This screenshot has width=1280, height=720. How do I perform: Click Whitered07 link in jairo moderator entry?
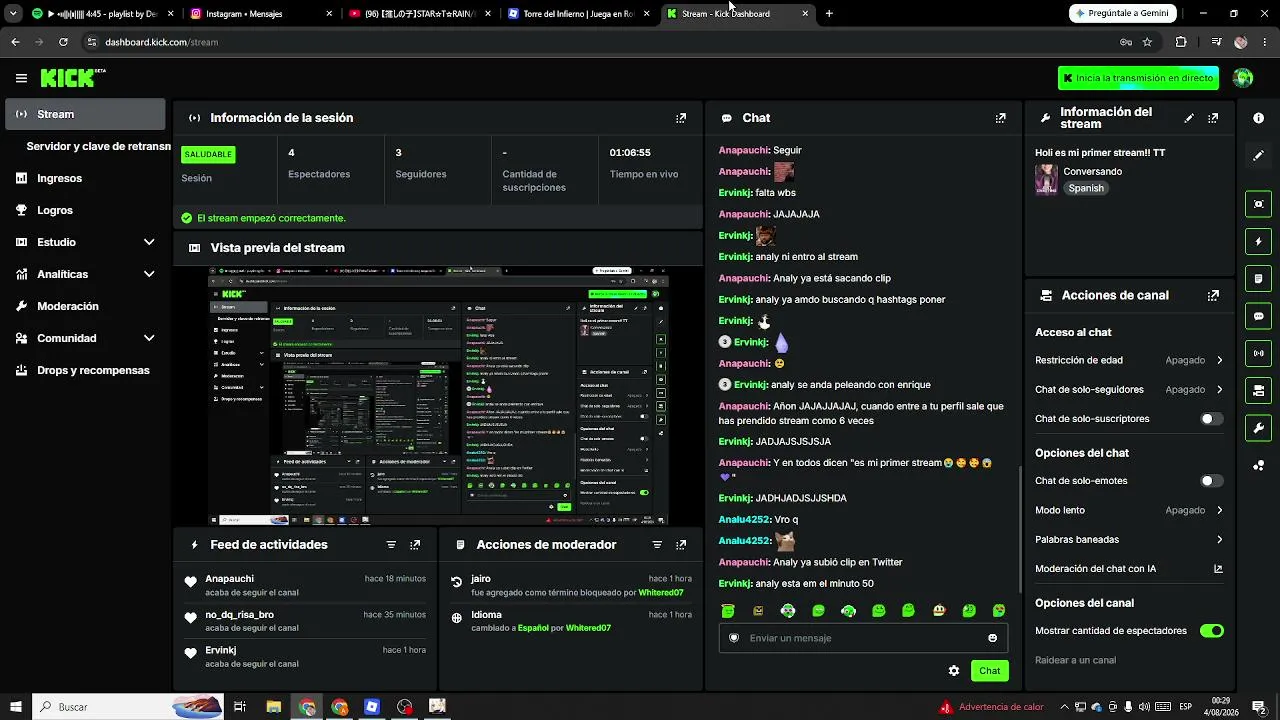pyautogui.click(x=660, y=593)
